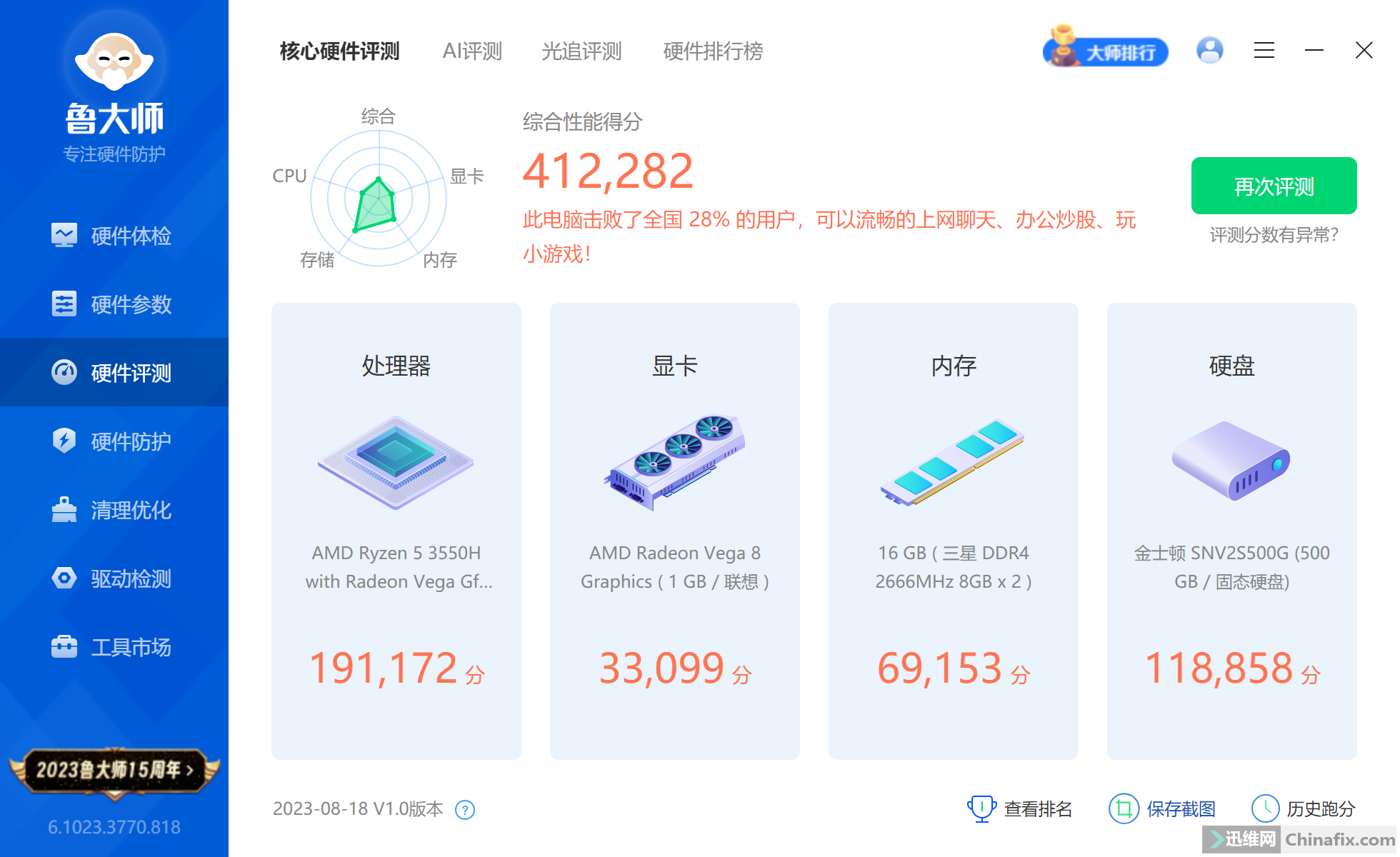Click the version number 6.1023.3770.818
The height and width of the screenshot is (857, 1400).
click(114, 827)
